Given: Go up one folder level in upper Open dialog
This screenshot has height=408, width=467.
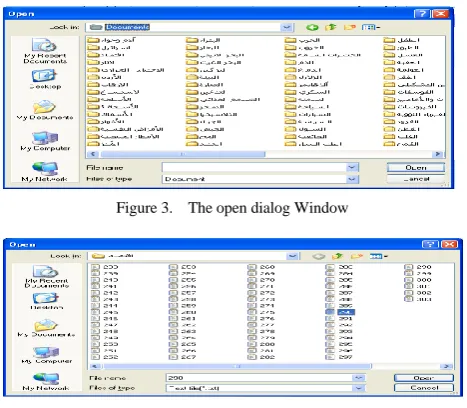Looking at the screenshot, I should tap(330, 27).
